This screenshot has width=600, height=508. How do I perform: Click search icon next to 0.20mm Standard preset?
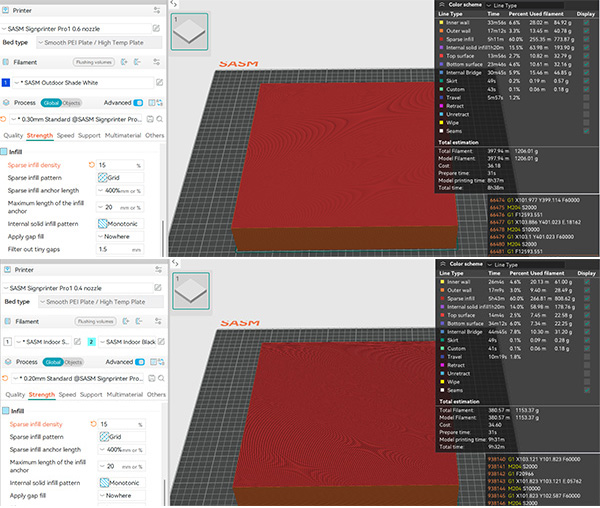point(161,378)
